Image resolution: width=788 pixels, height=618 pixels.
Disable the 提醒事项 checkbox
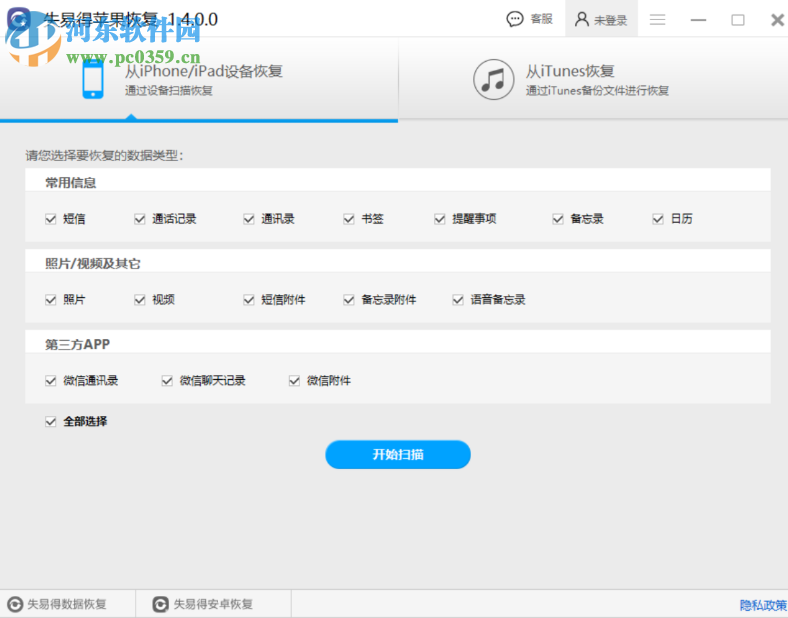(440, 219)
